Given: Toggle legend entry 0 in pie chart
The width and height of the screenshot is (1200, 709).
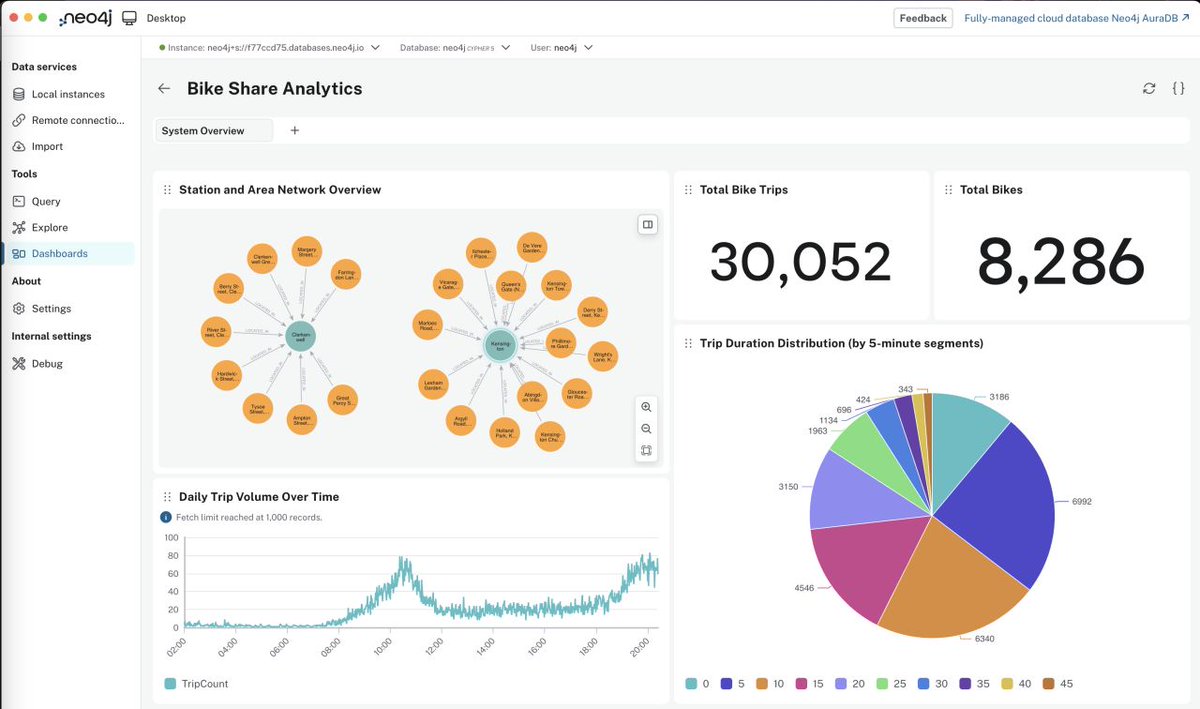Looking at the screenshot, I should point(697,684).
